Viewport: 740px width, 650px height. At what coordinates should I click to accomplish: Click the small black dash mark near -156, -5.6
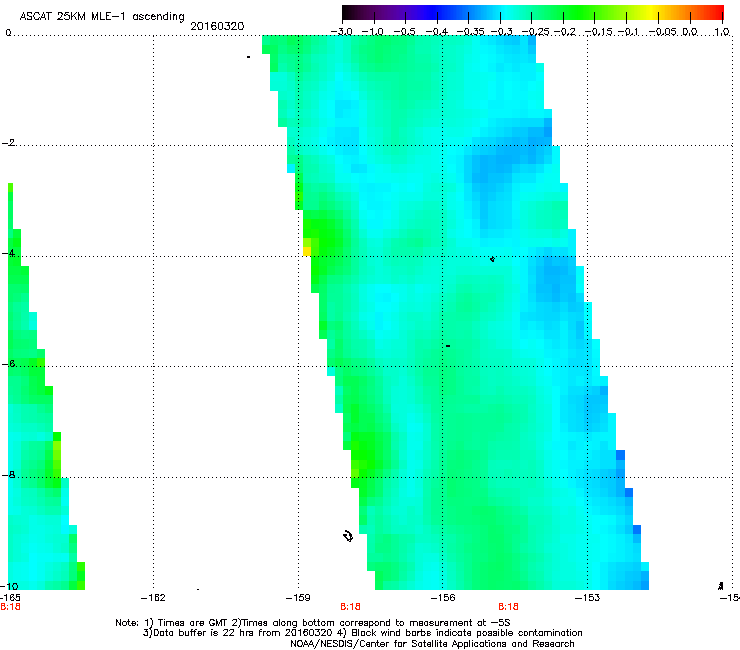click(x=448, y=346)
